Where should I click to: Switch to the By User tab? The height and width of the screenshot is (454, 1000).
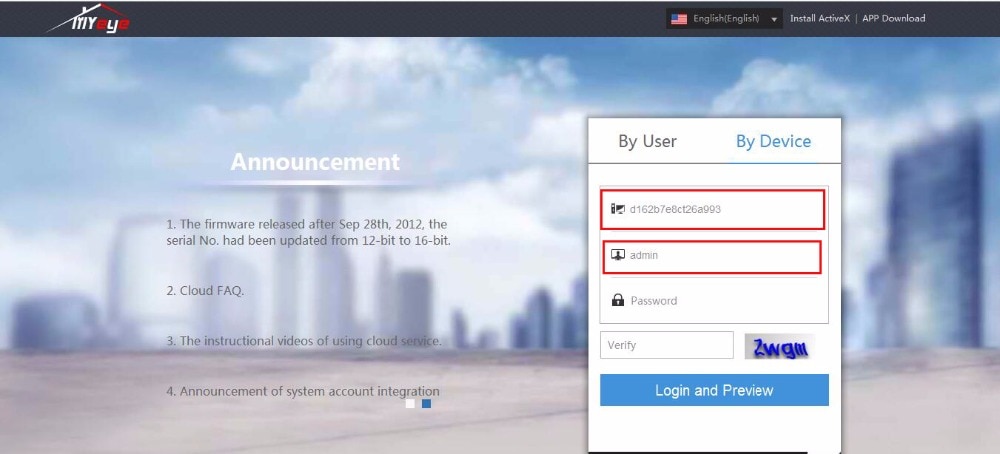point(647,141)
